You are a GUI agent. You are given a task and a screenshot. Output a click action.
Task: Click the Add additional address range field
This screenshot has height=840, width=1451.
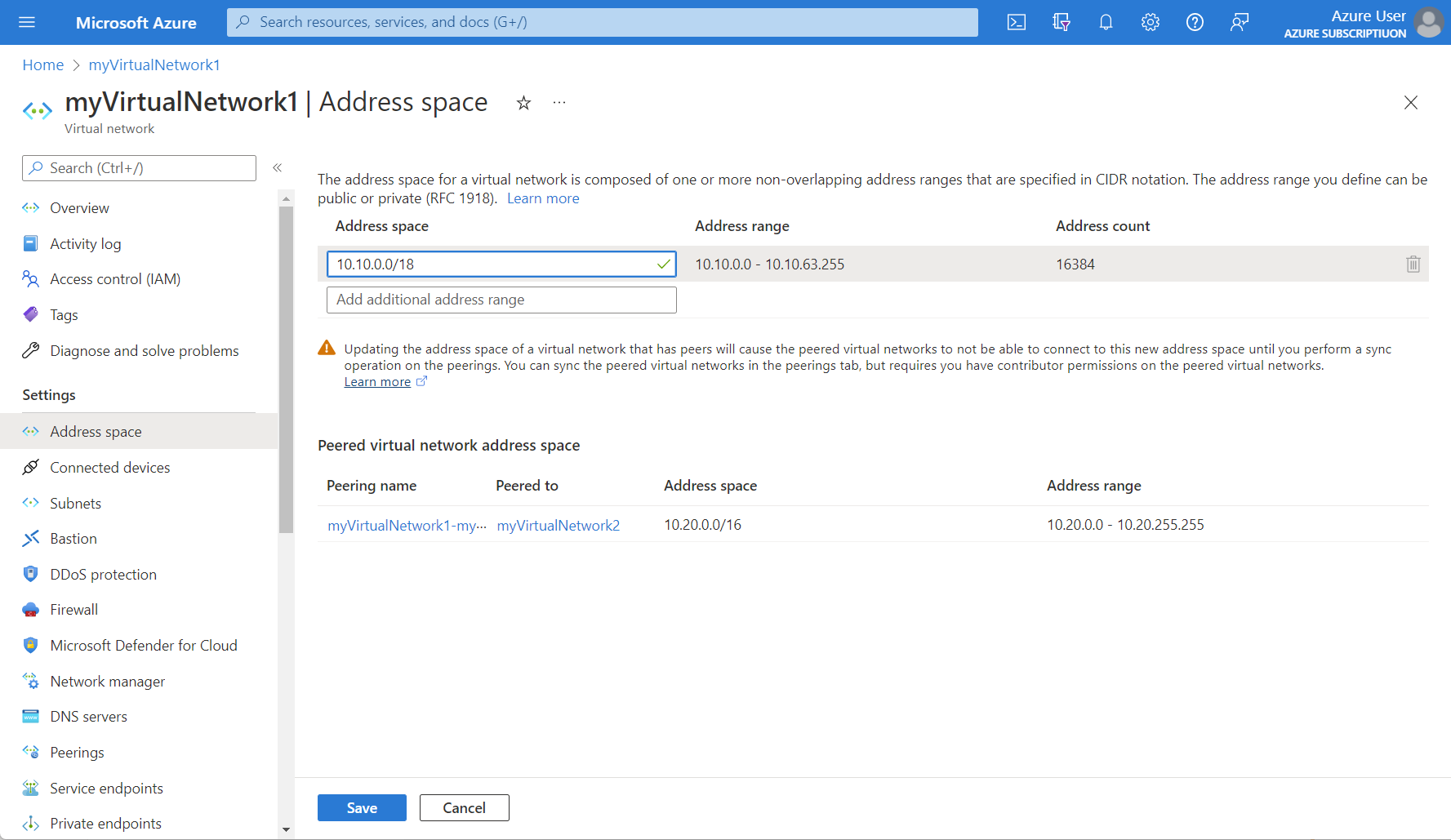501,300
